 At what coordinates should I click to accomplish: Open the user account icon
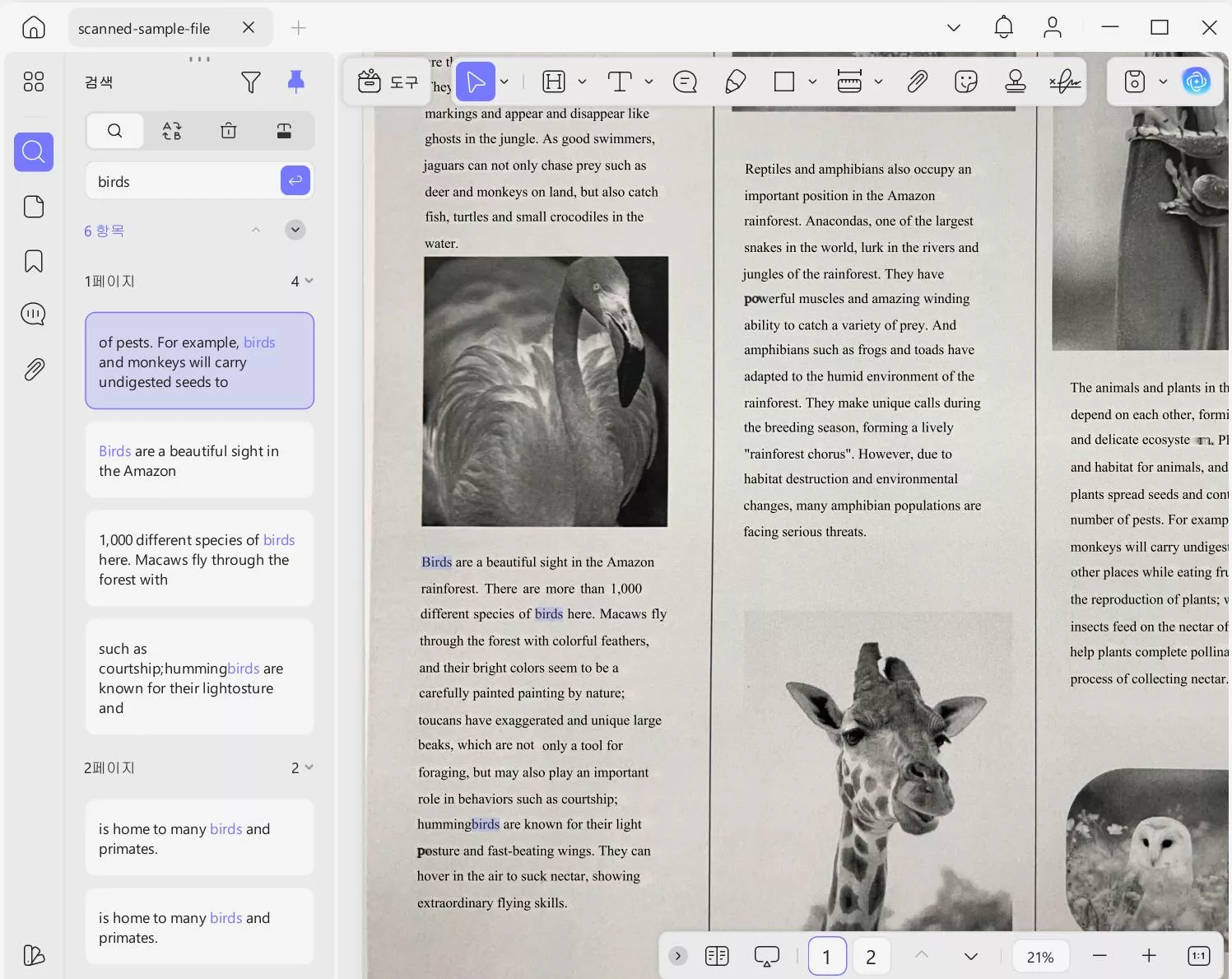coord(1053,27)
